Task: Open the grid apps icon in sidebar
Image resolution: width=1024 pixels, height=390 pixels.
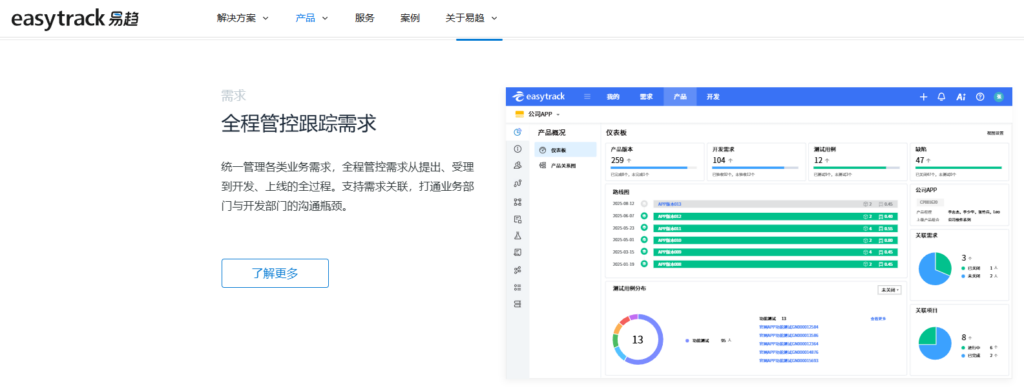Action: (518, 287)
